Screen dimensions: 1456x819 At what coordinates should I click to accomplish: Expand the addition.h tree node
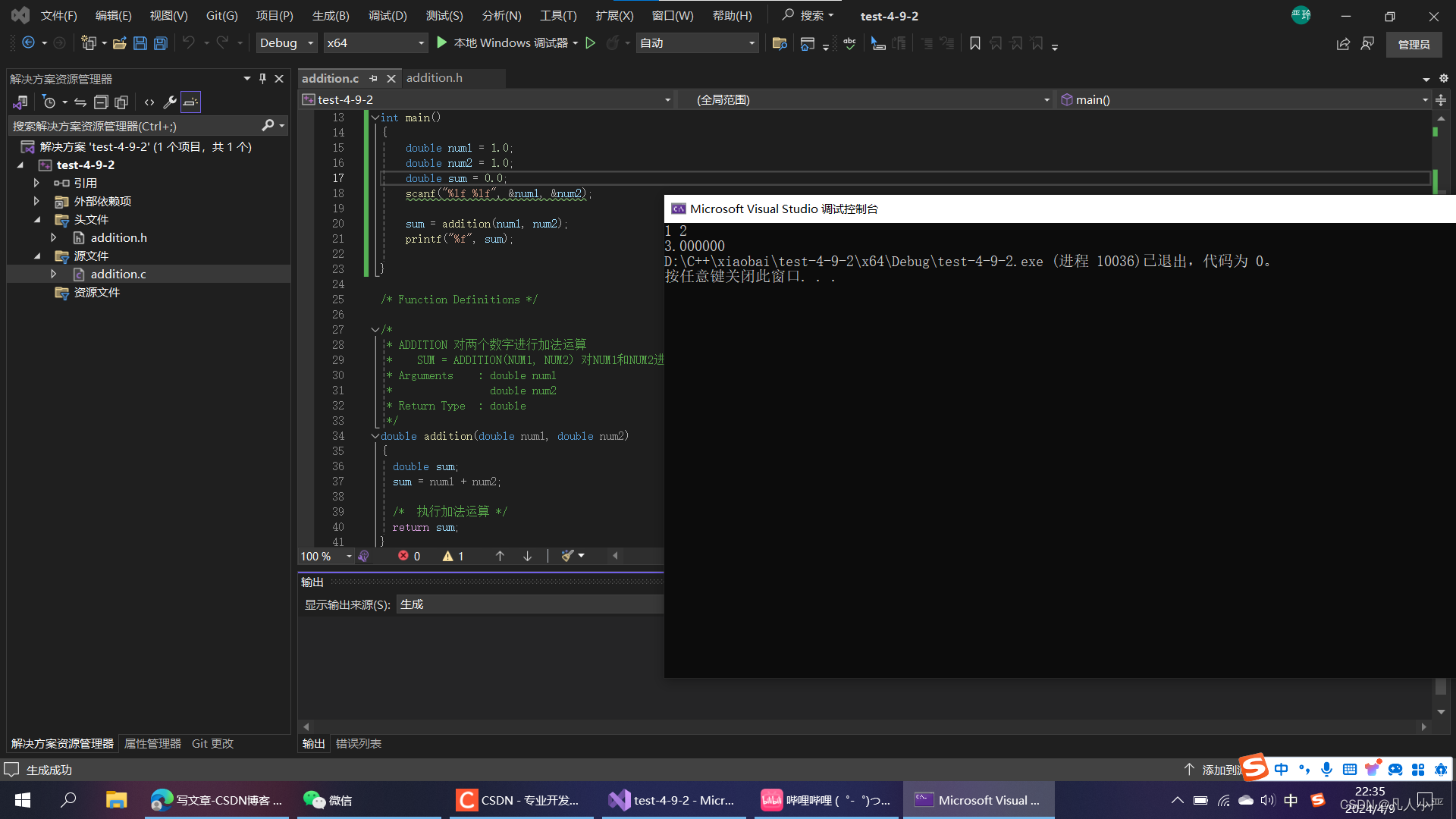pyautogui.click(x=54, y=237)
